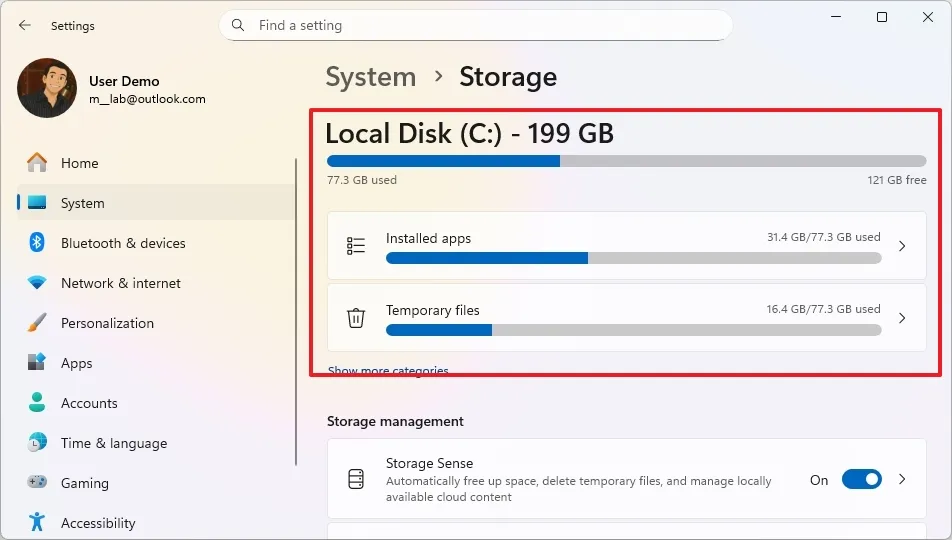Click the m__lab@outlook.com account email
The height and width of the screenshot is (540, 952).
click(x=148, y=99)
